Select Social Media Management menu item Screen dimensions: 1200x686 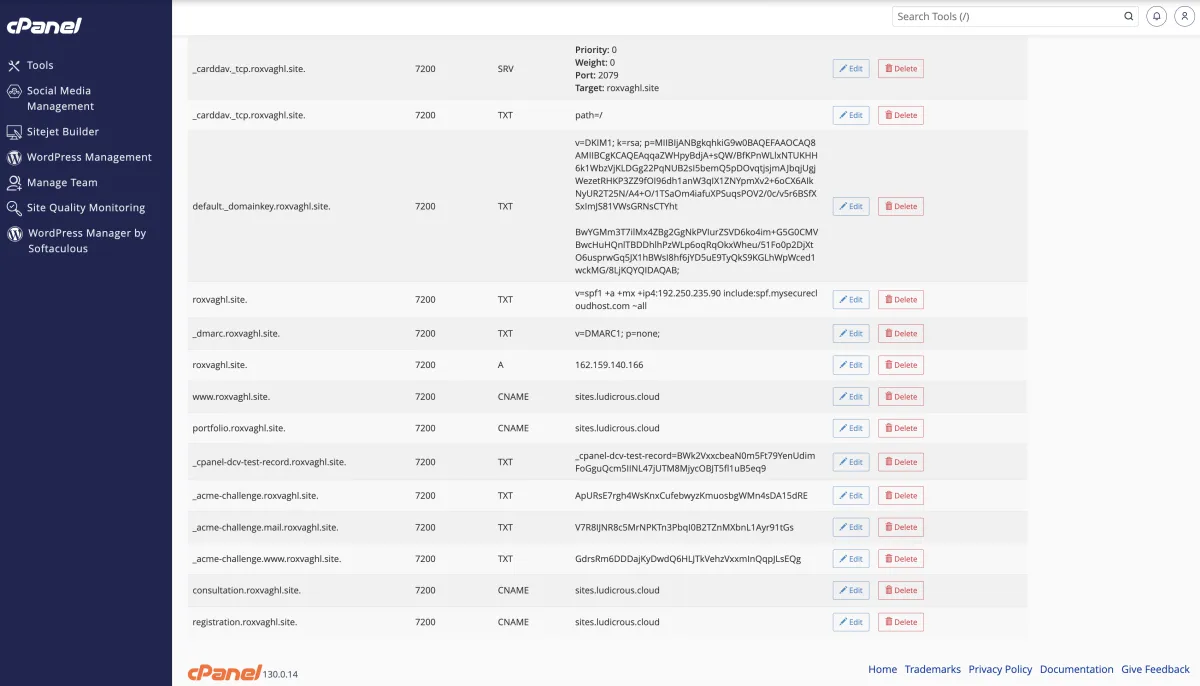60,98
